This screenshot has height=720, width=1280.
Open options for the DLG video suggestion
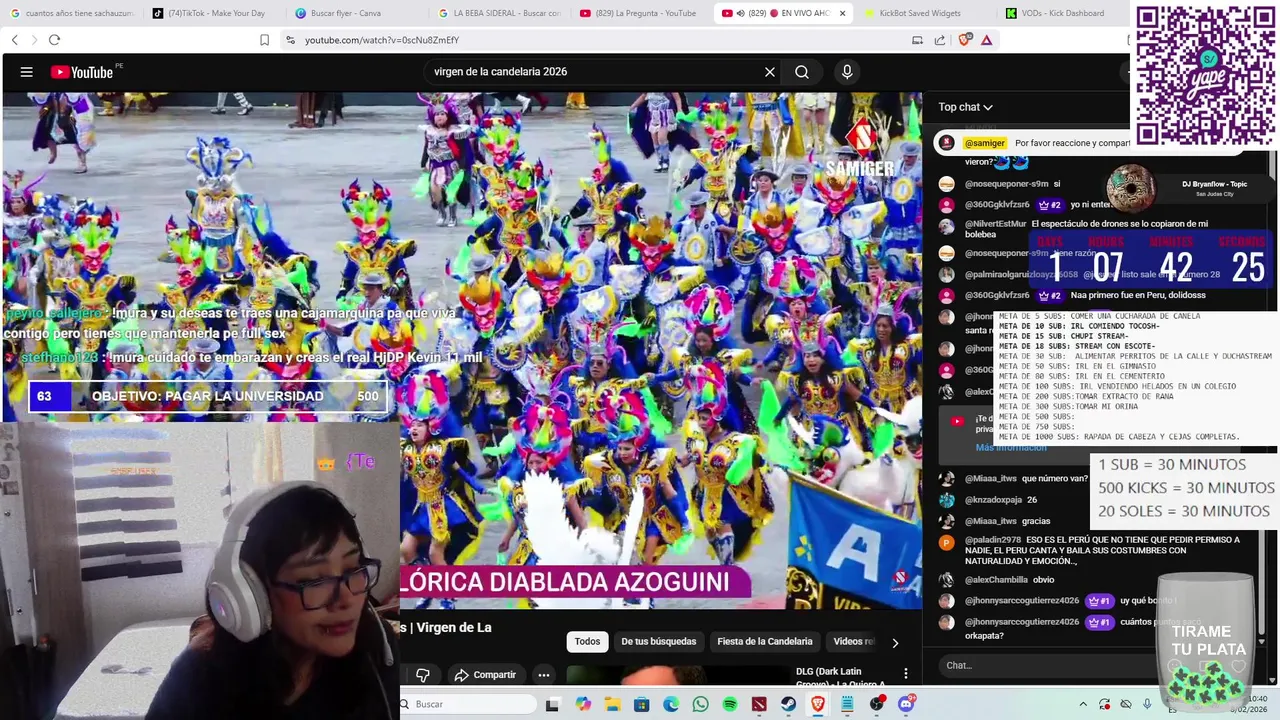906,674
